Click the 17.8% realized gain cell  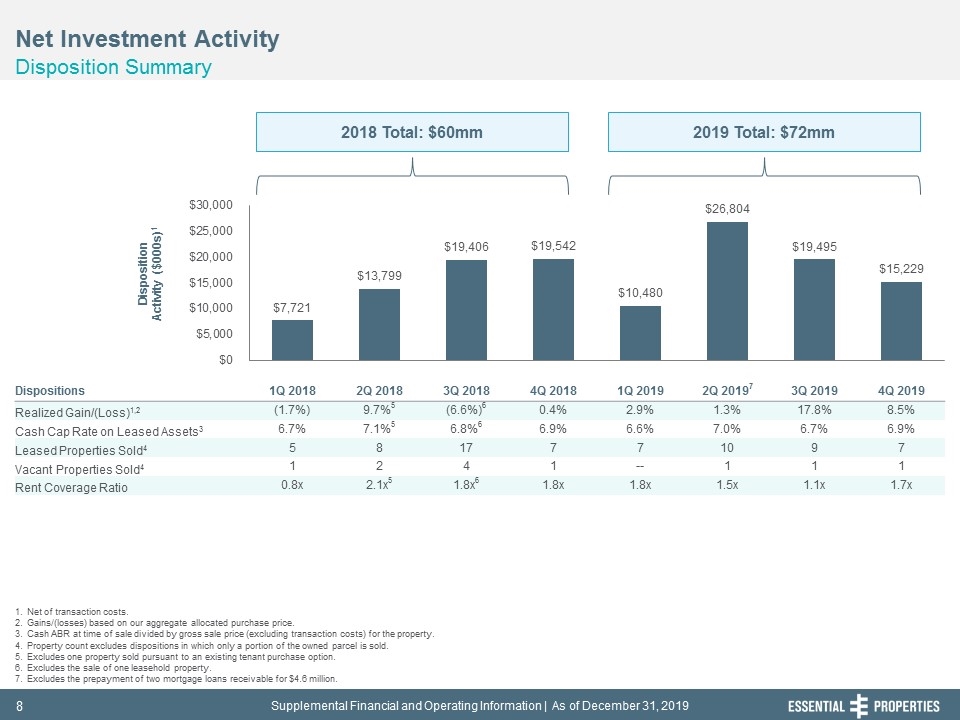click(814, 410)
